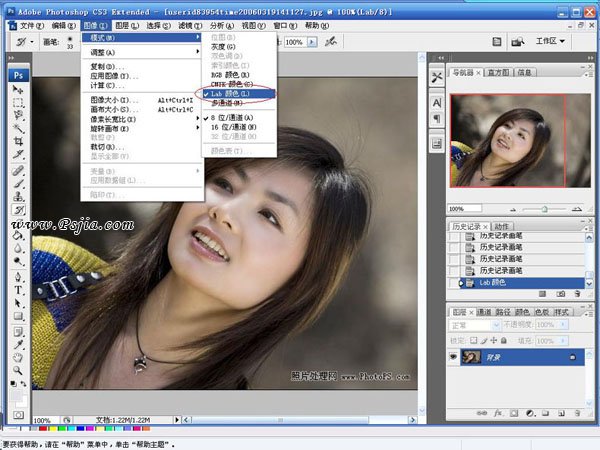Screen dimensions: 600x450
Task: Adjust Navigator zoom slider handle
Action: 545,209
